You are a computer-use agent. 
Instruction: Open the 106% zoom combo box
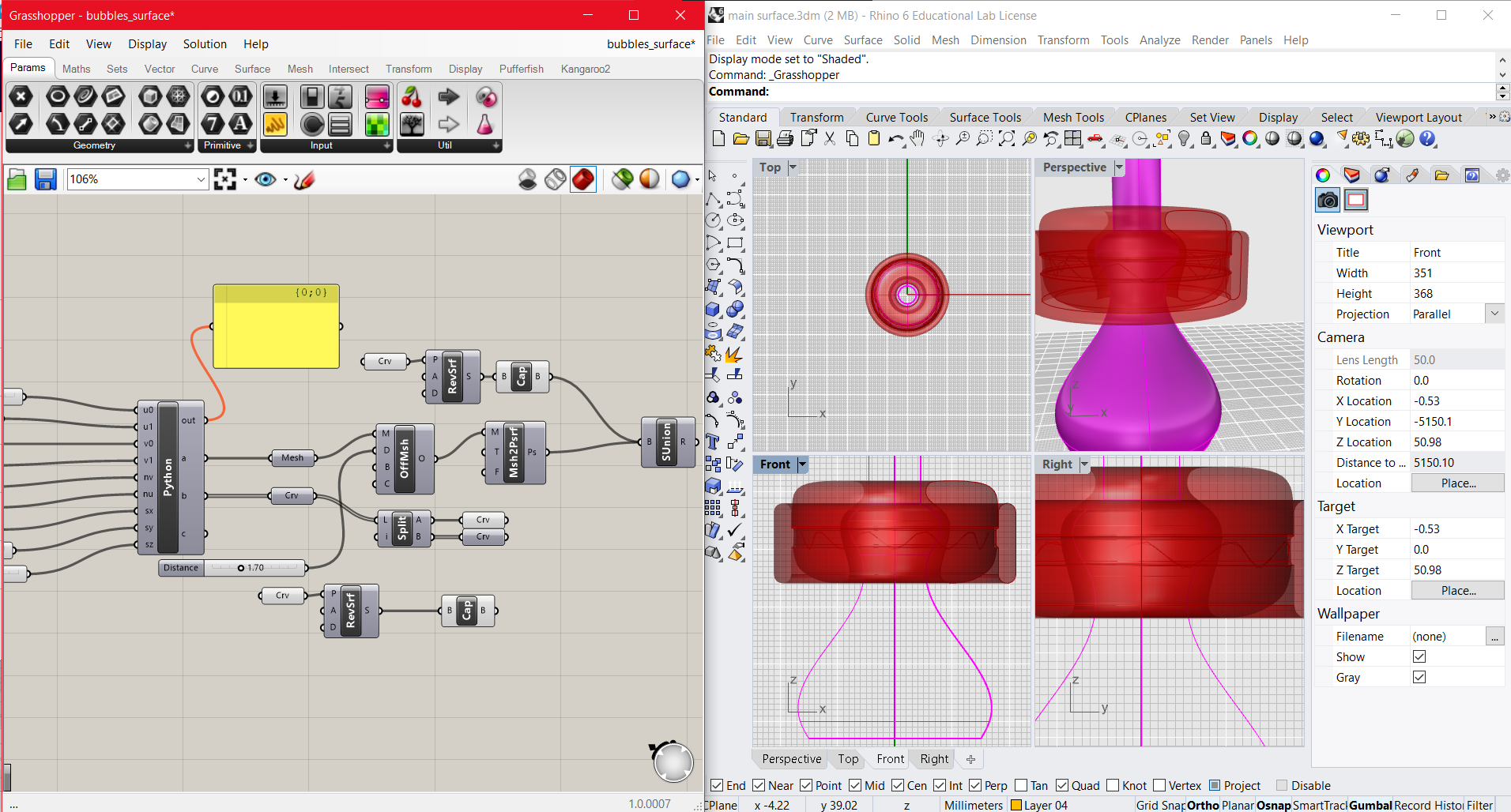click(x=138, y=179)
